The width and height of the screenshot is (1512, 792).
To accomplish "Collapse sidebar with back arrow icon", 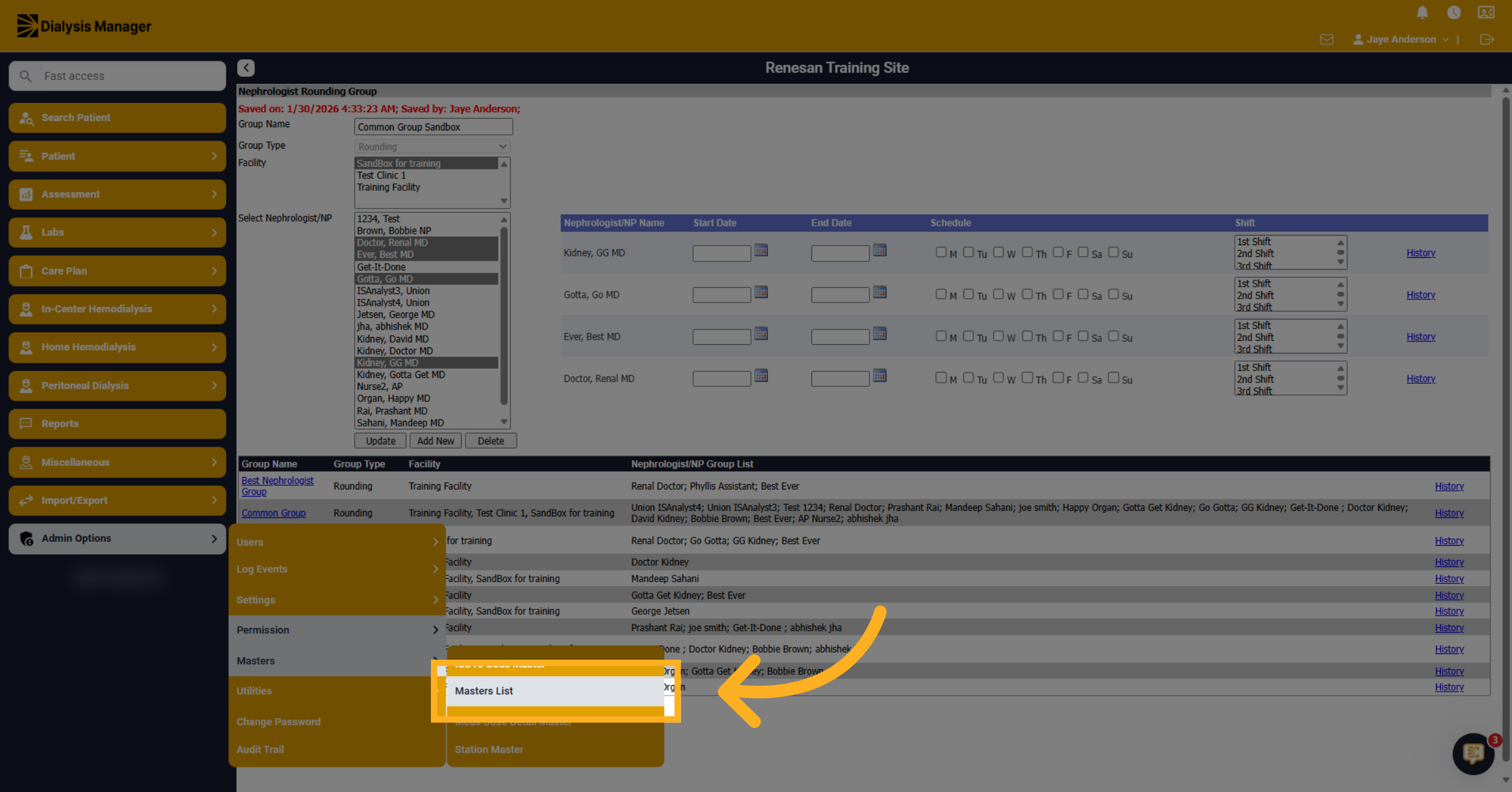I will [x=246, y=67].
